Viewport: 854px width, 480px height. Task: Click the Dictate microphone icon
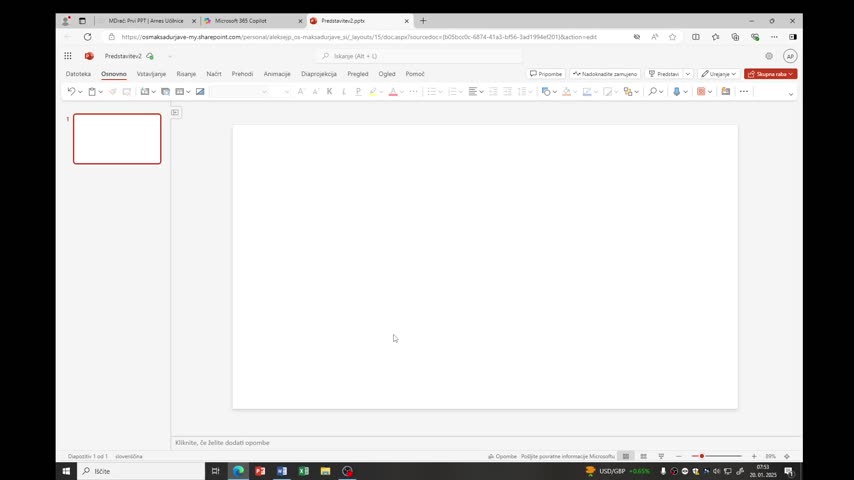tap(676, 92)
